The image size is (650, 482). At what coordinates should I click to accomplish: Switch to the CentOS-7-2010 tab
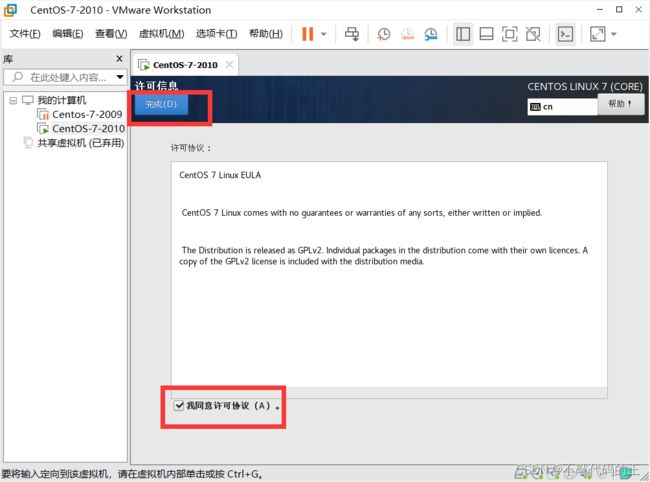click(184, 65)
